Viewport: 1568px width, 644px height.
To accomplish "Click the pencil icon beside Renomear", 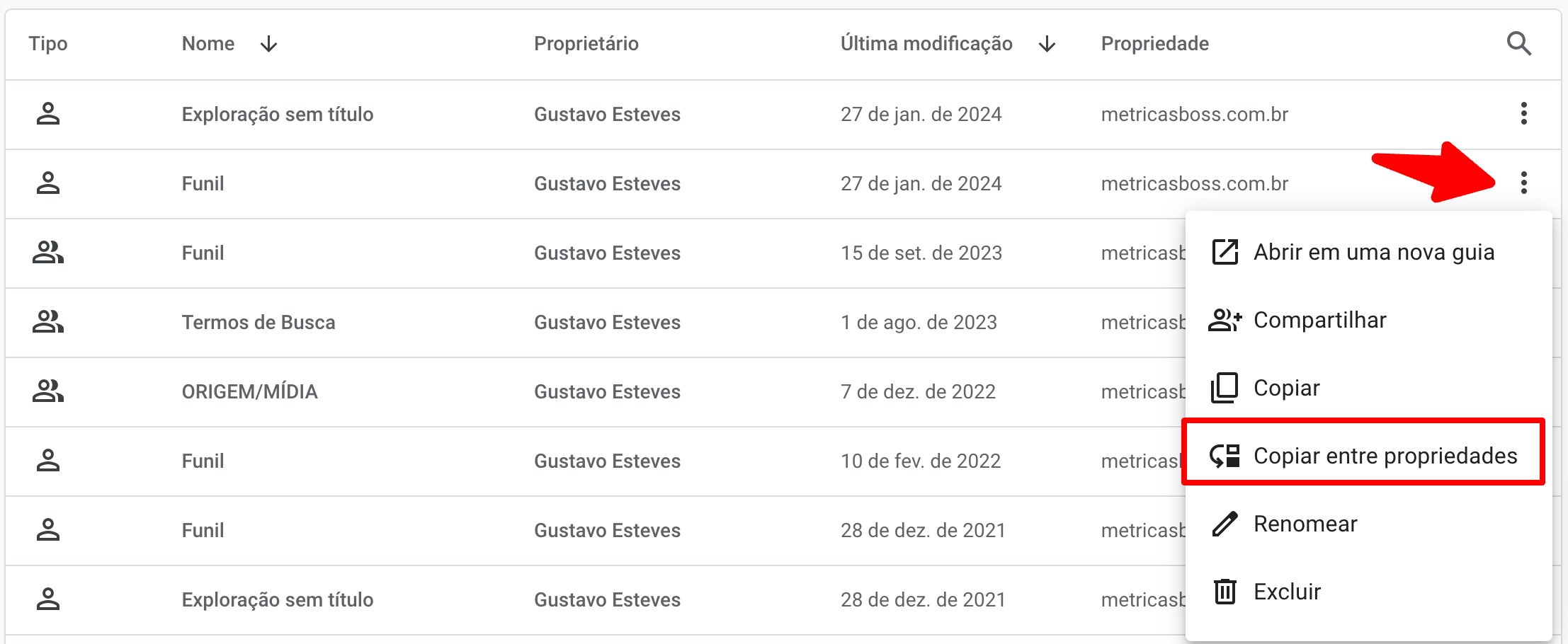I will (x=1225, y=524).
